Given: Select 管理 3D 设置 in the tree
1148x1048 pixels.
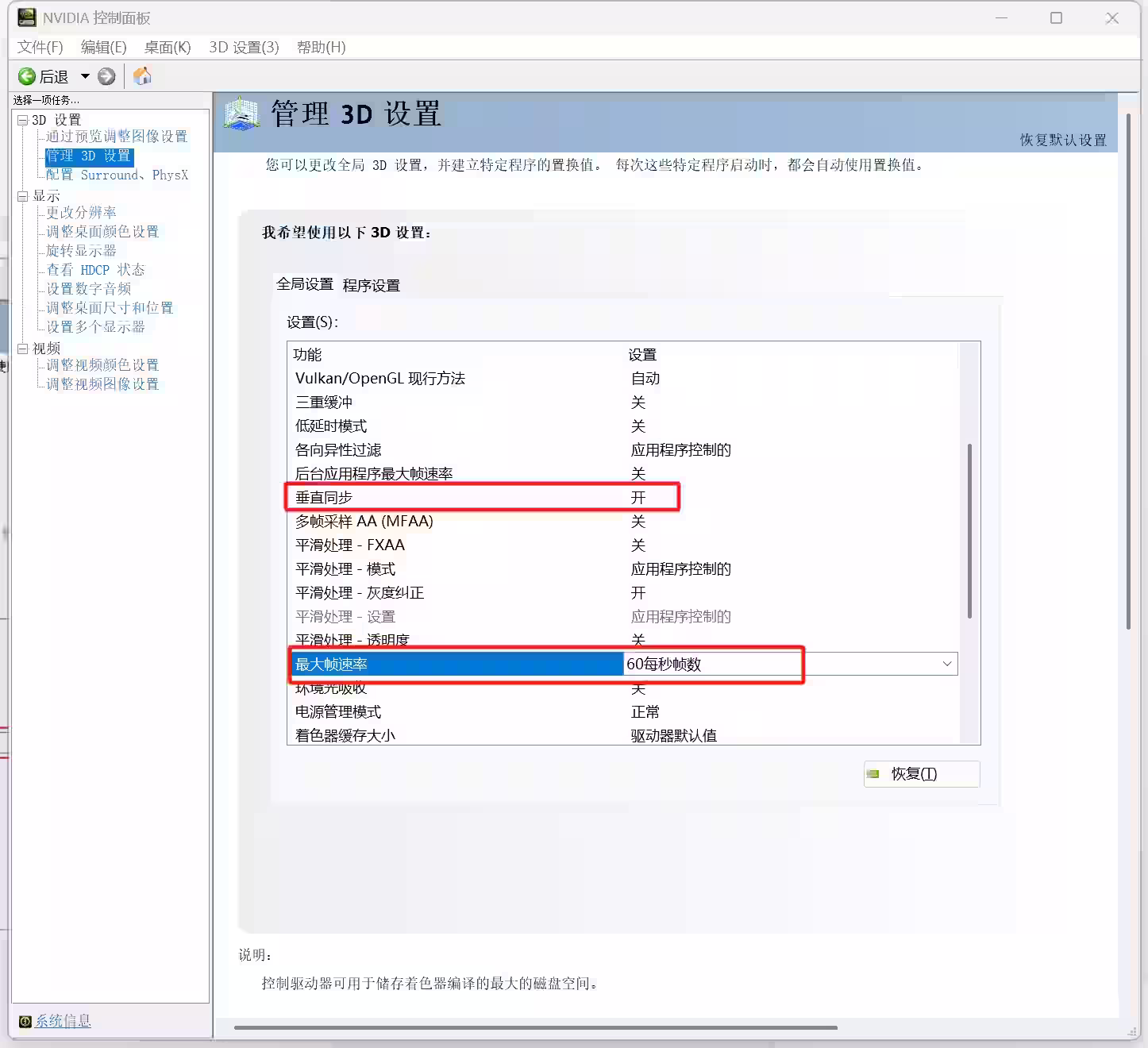Looking at the screenshot, I should coord(89,156).
